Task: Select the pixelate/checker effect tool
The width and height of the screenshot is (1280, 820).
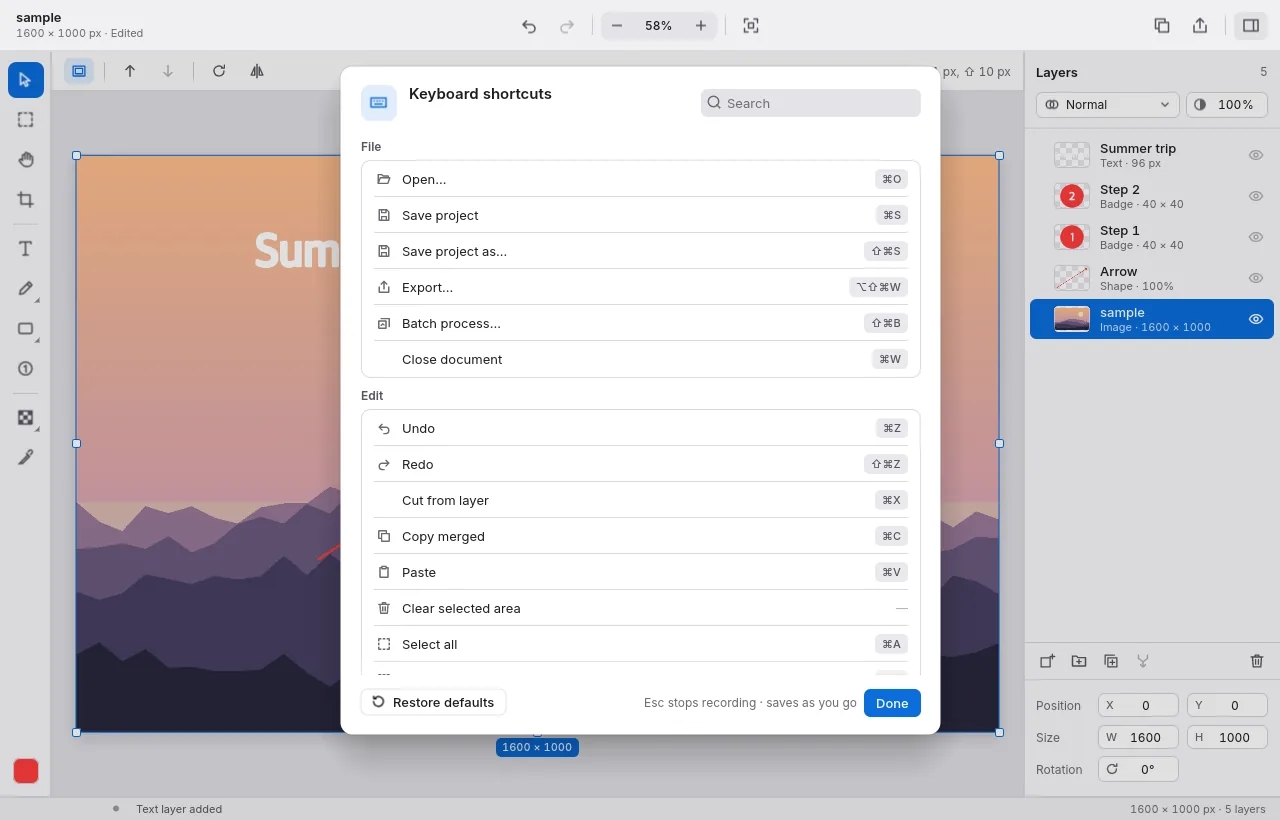Action: coord(26,417)
